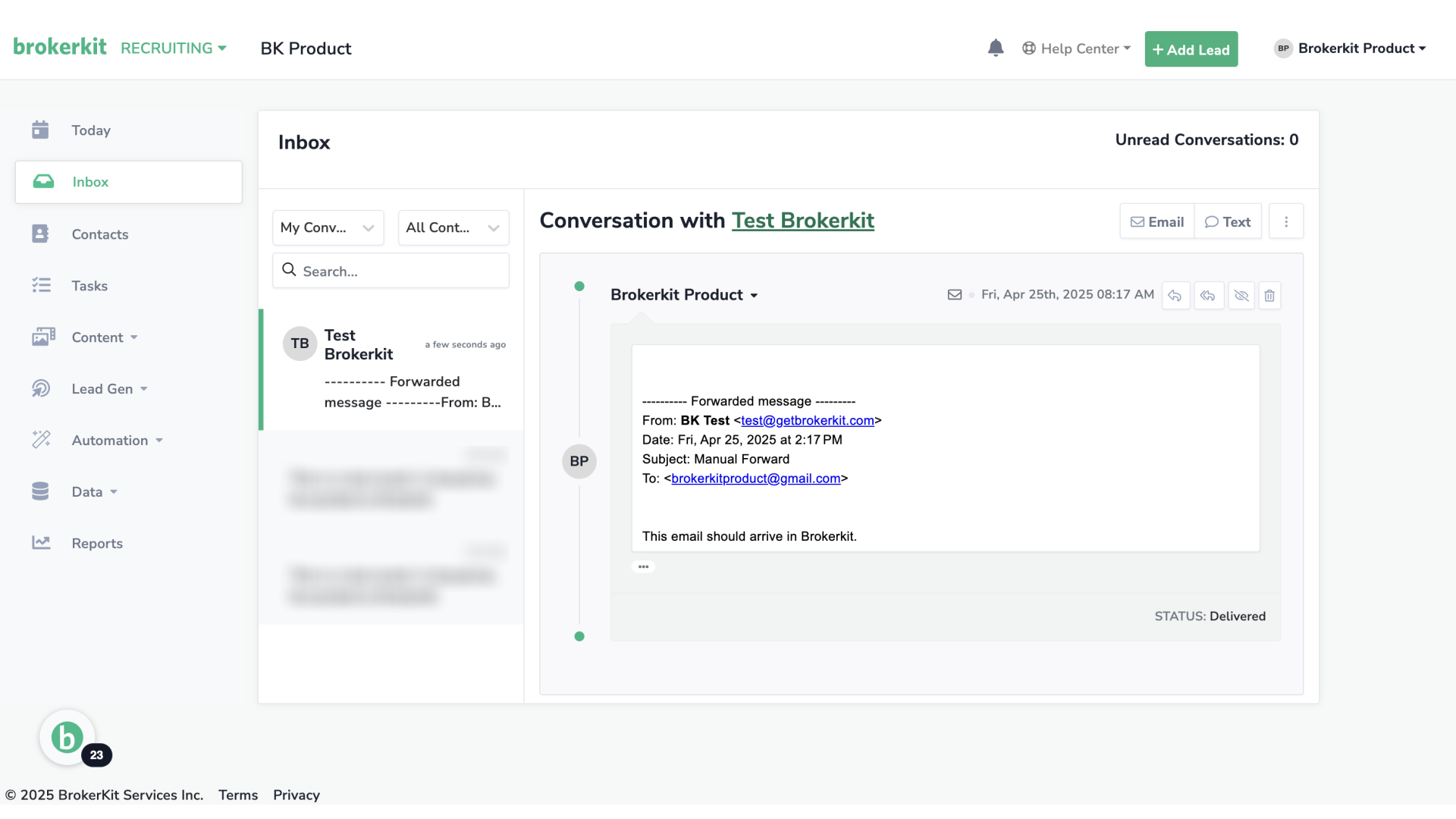
Task: Delete message with trash icon
Action: pos(1269,295)
